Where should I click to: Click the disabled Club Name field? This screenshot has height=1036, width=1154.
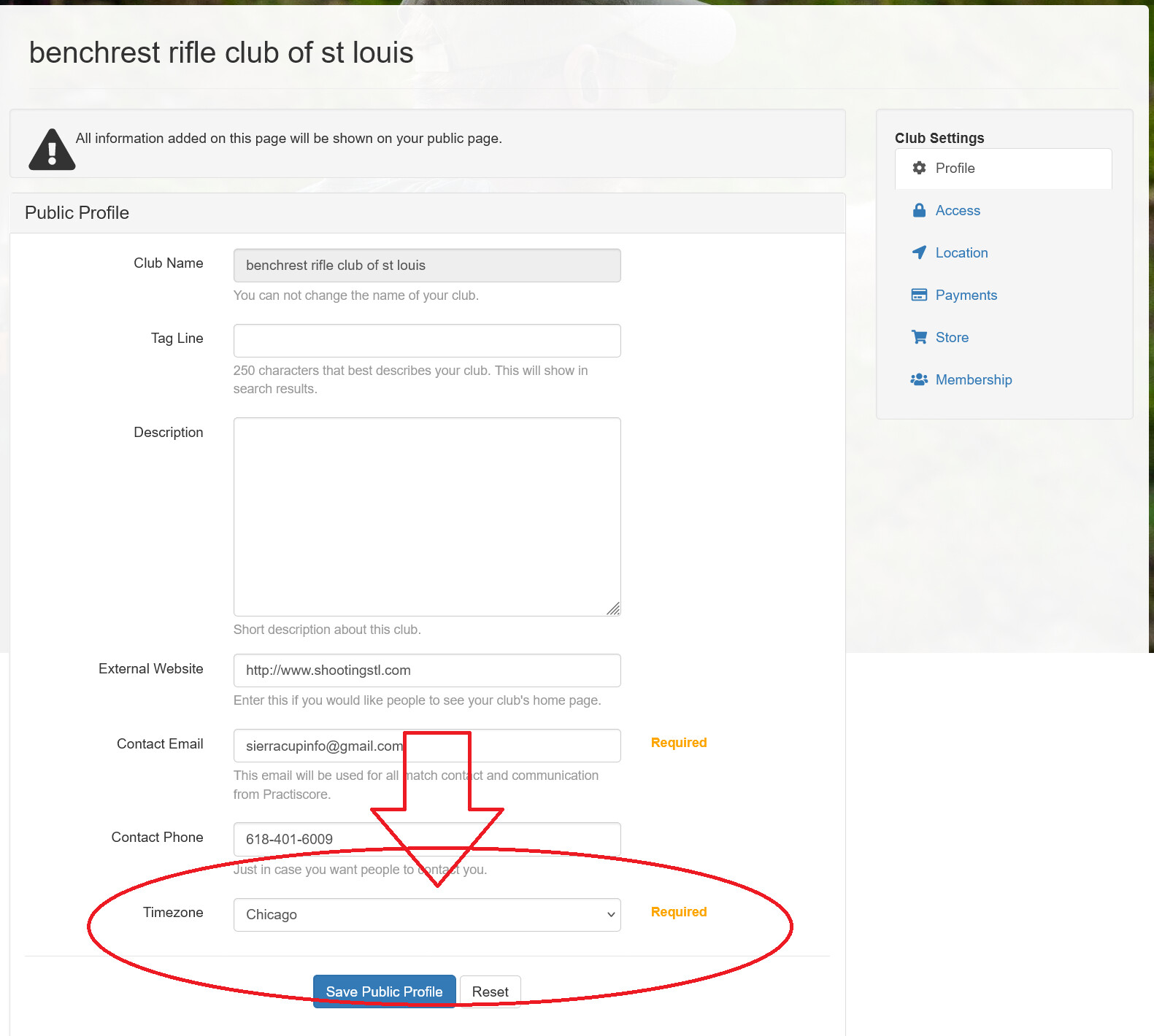[427, 266]
